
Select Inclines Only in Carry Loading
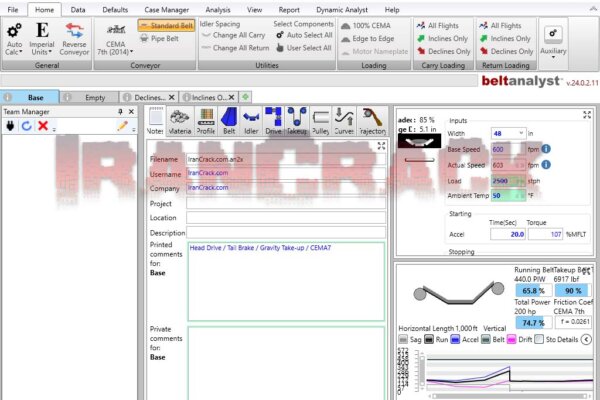pos(442,39)
